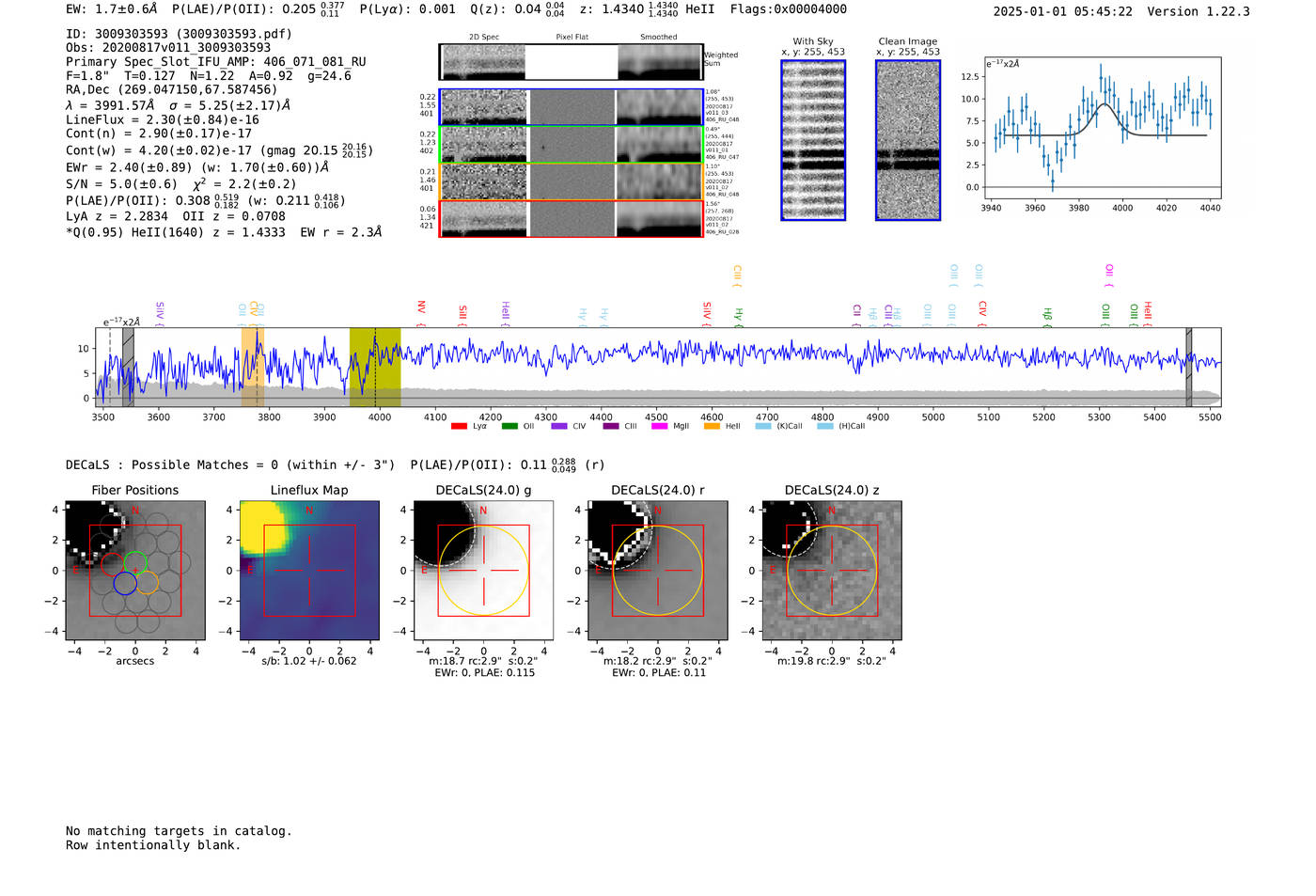1316x896 pixels.
Task: Select the S/N = 5.0(±0.6) text
Action: point(121,184)
